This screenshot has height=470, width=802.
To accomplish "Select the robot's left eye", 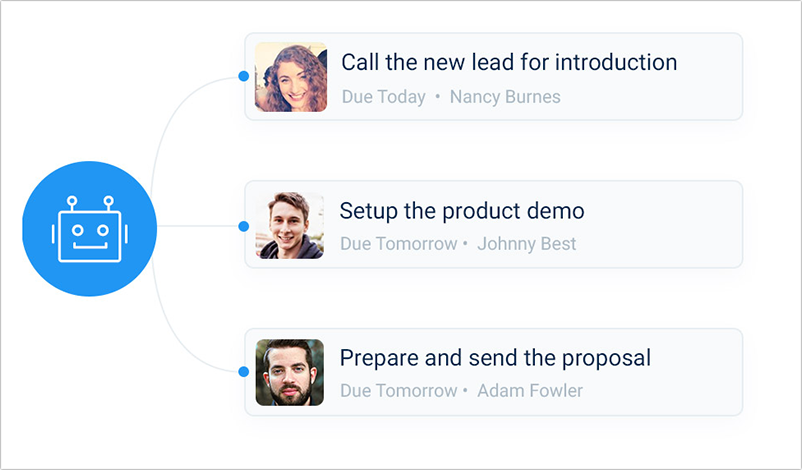I will click(x=77, y=230).
